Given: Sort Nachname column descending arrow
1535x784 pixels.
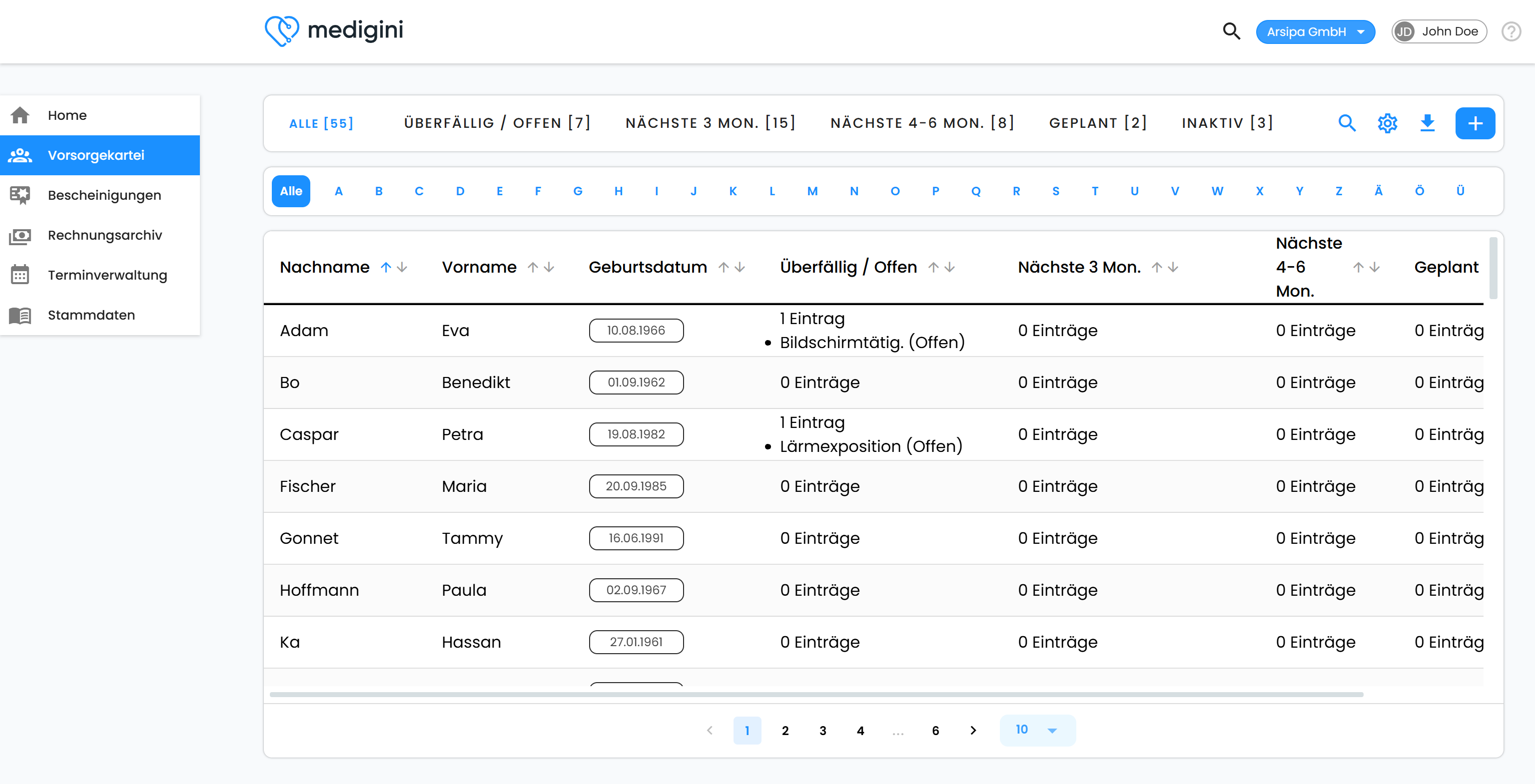Looking at the screenshot, I should point(402,267).
